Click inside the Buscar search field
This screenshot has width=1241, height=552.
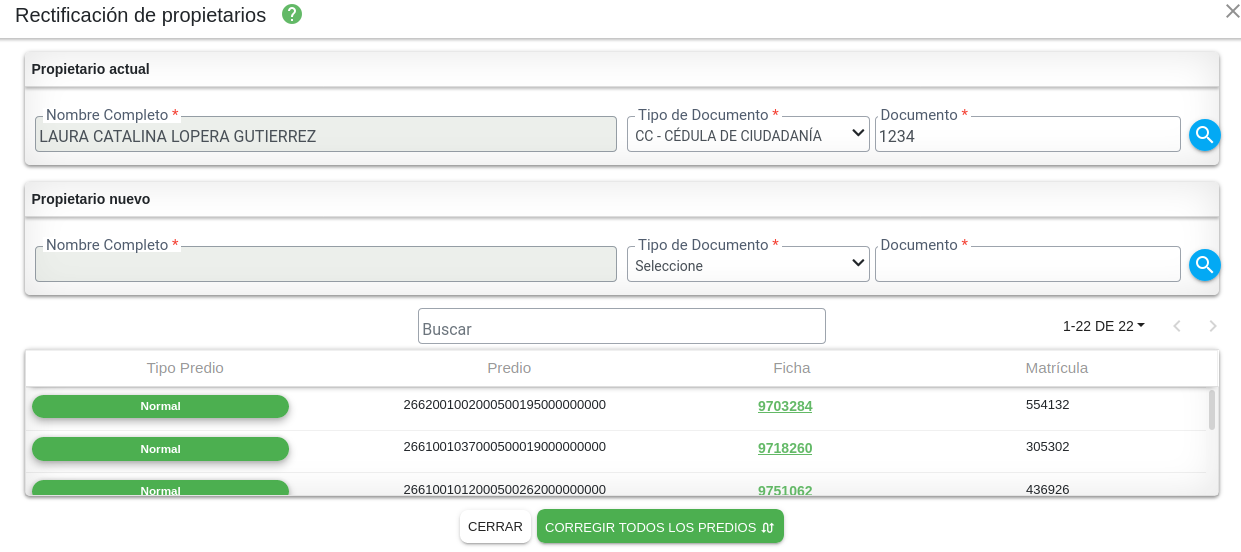click(621, 327)
